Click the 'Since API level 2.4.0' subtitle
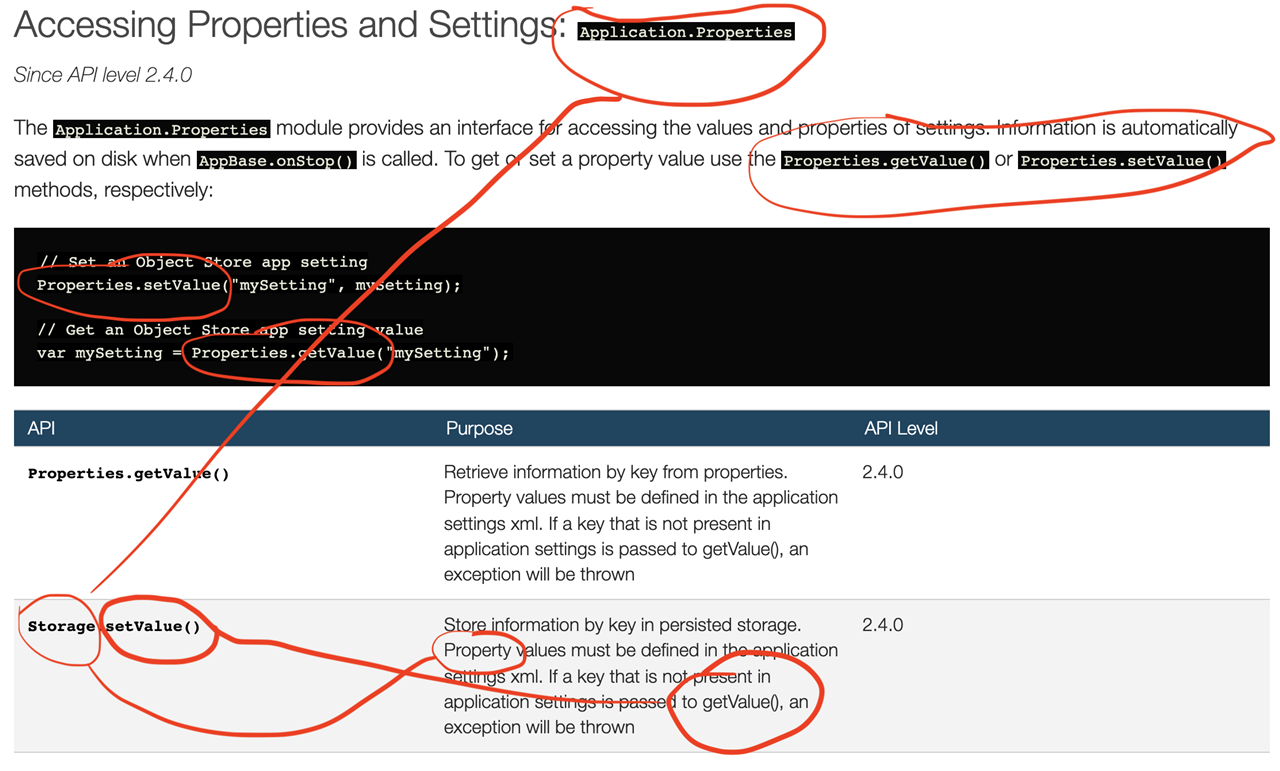1280x771 pixels. coord(103,75)
